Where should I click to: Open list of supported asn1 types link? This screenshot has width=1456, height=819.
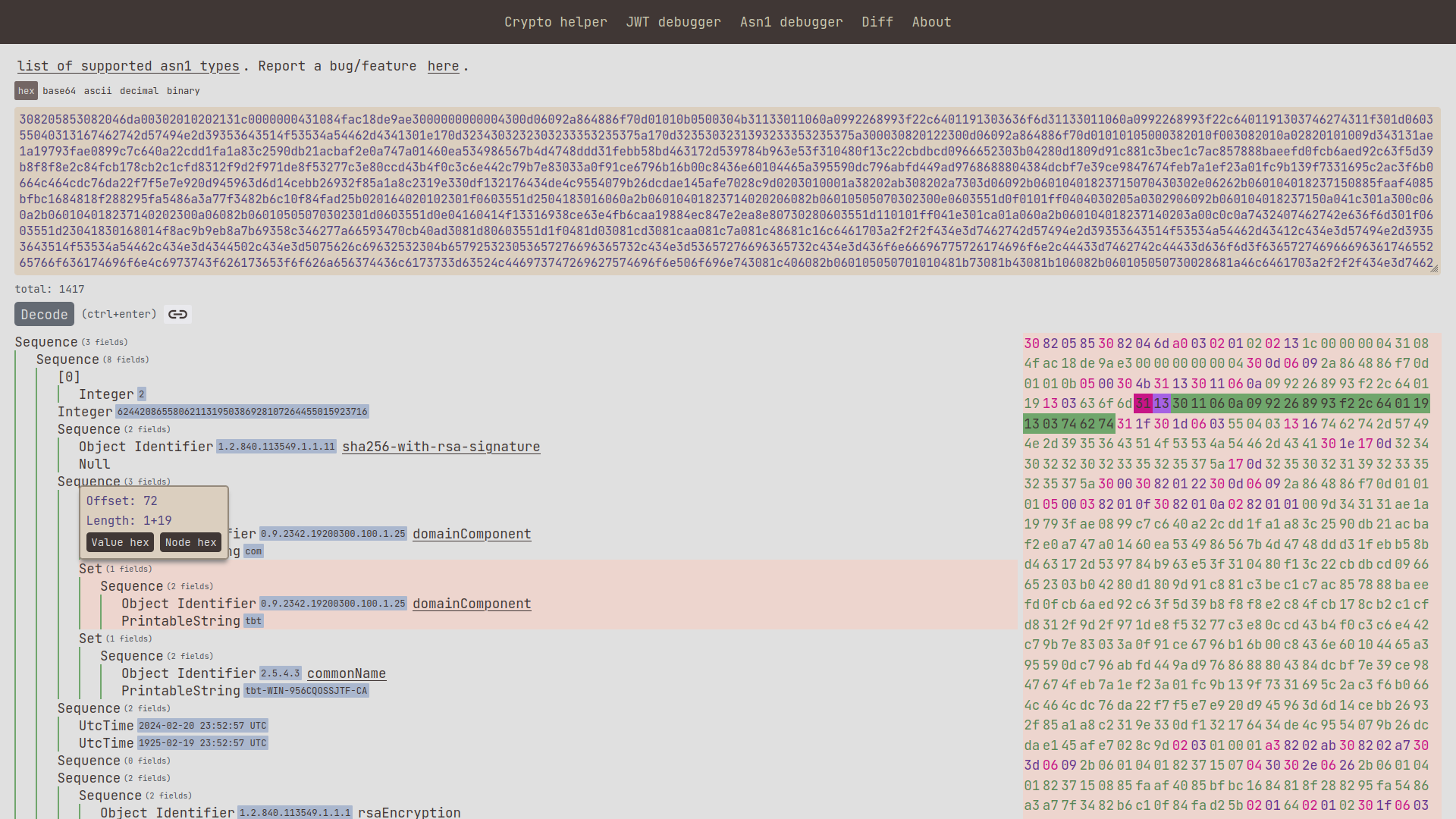tap(128, 66)
